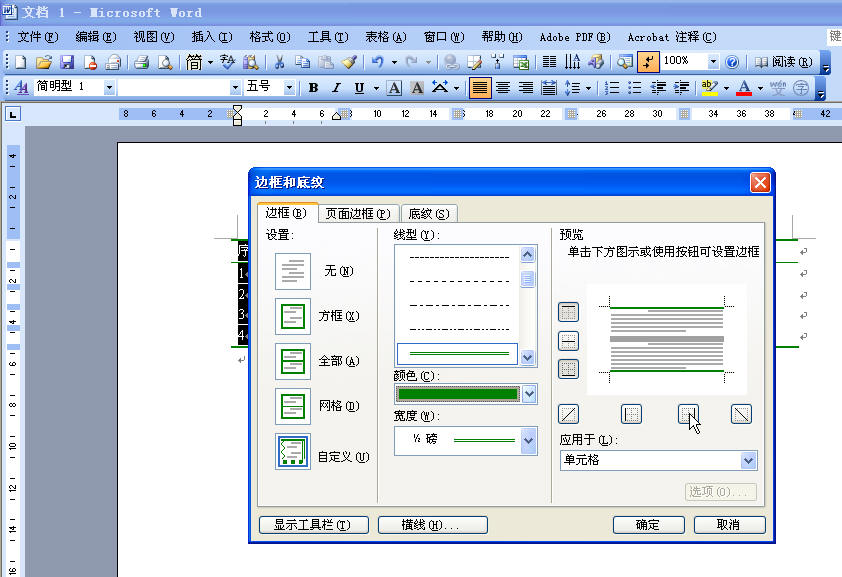Select the Borders (边框) tab

click(x=286, y=213)
